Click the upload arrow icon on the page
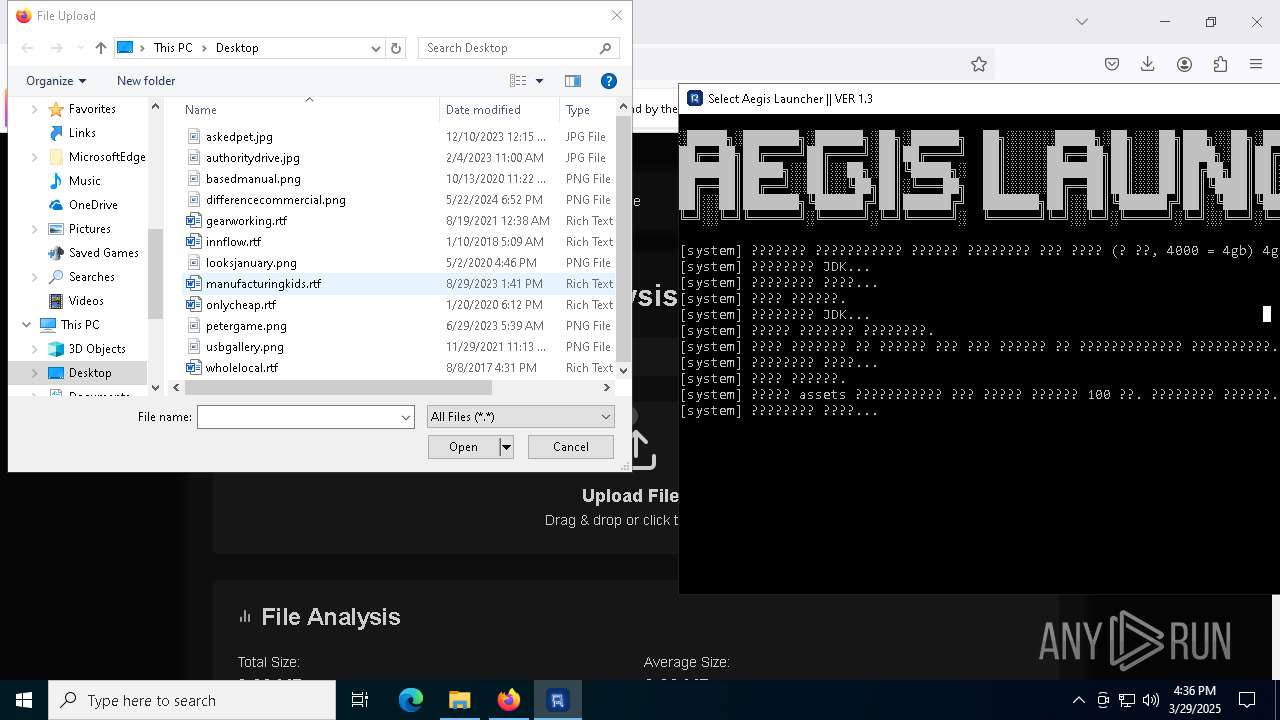This screenshot has width=1280, height=720. point(640,450)
